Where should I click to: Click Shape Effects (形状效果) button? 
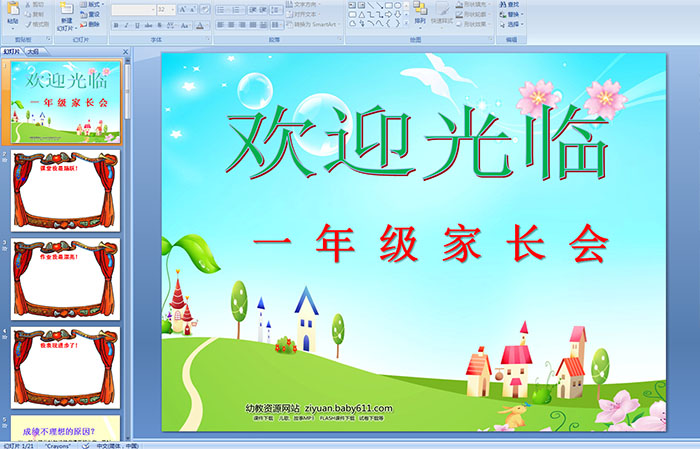(474, 24)
